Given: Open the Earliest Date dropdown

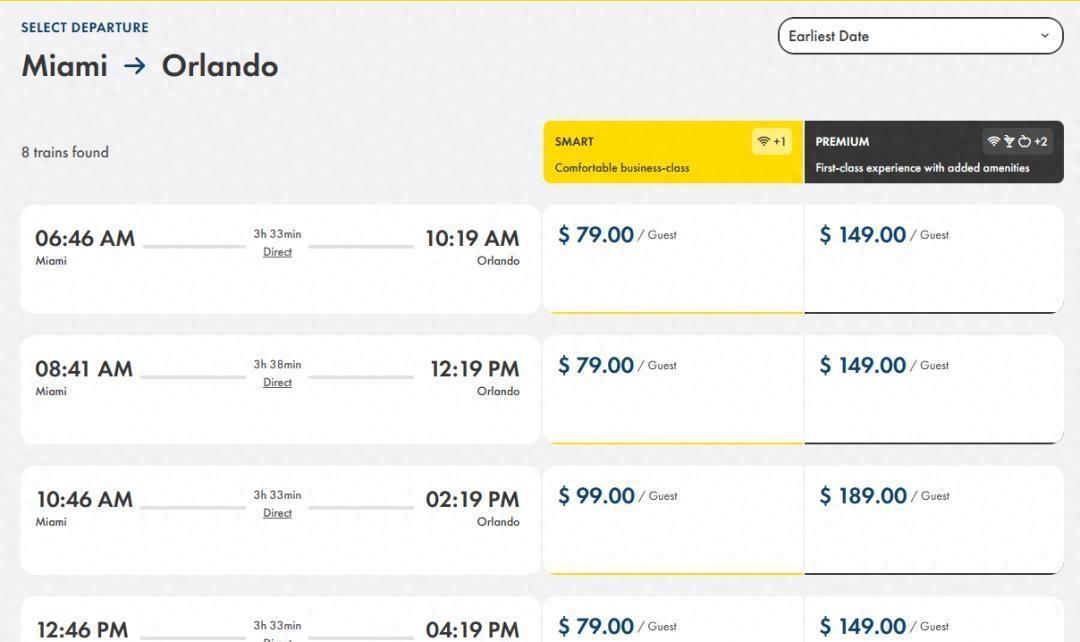Looking at the screenshot, I should click(x=920, y=36).
